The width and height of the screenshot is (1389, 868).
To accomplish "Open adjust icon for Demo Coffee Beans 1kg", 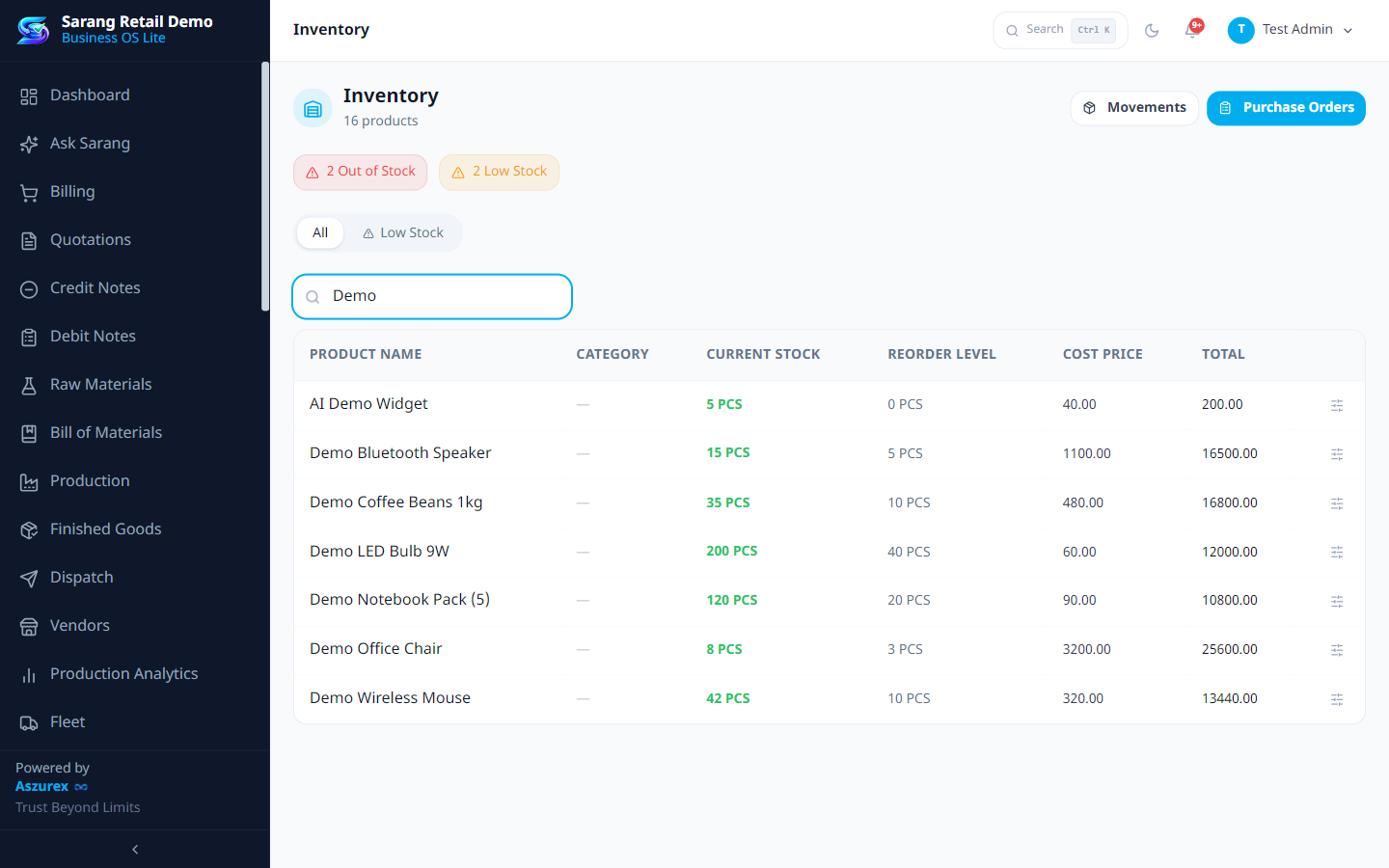I will pyautogui.click(x=1337, y=503).
